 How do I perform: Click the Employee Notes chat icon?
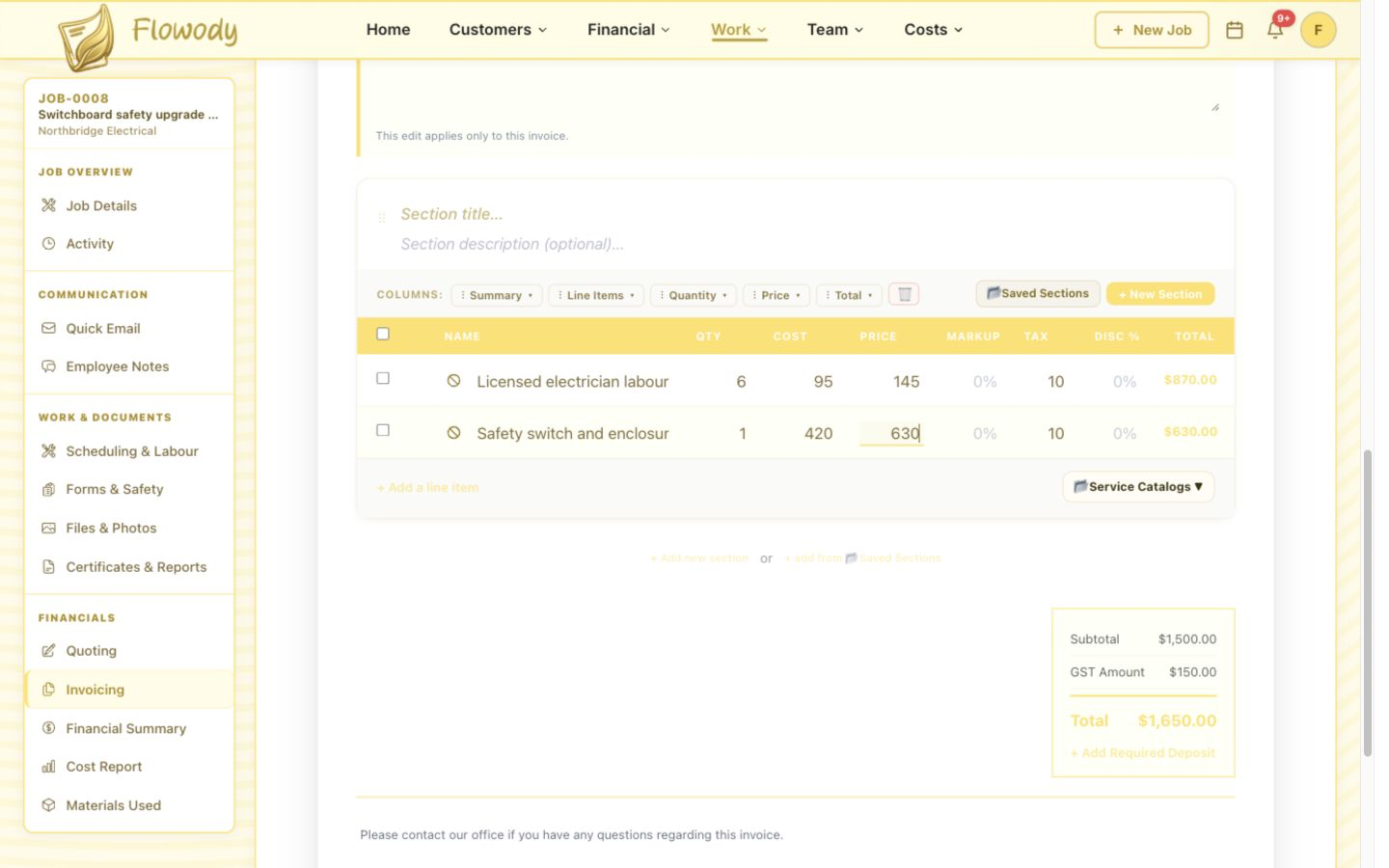[x=48, y=366]
